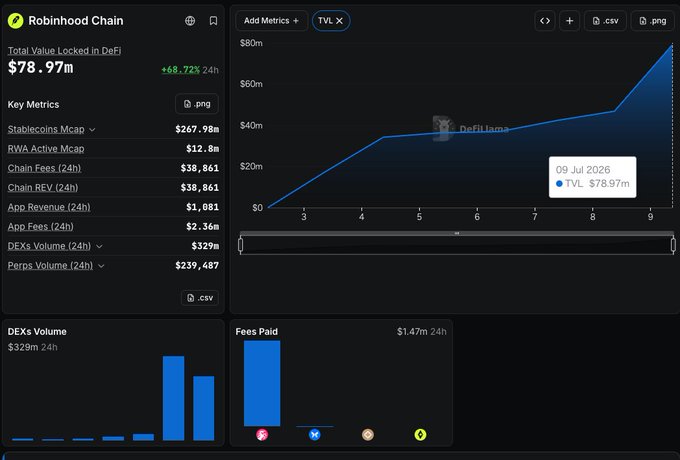This screenshot has height=460, width=680.
Task: Open the RWA Active Mcap link
Action: (x=46, y=149)
